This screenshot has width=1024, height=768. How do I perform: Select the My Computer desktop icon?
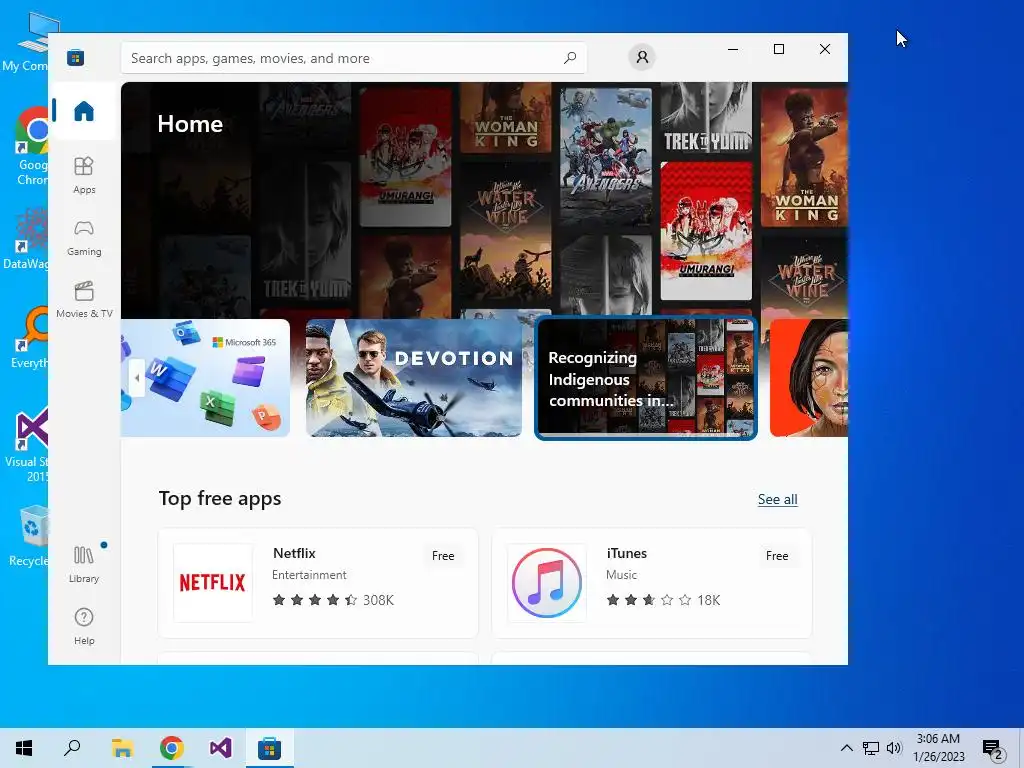(x=26, y=42)
